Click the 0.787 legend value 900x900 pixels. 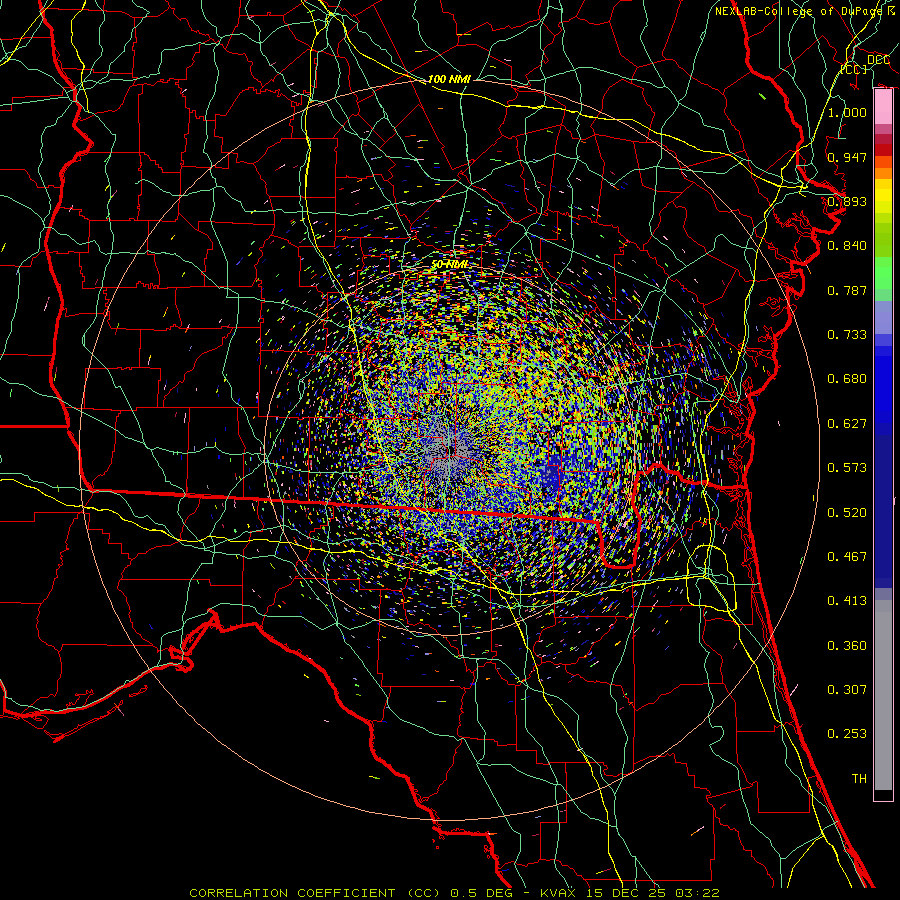pyautogui.click(x=847, y=290)
